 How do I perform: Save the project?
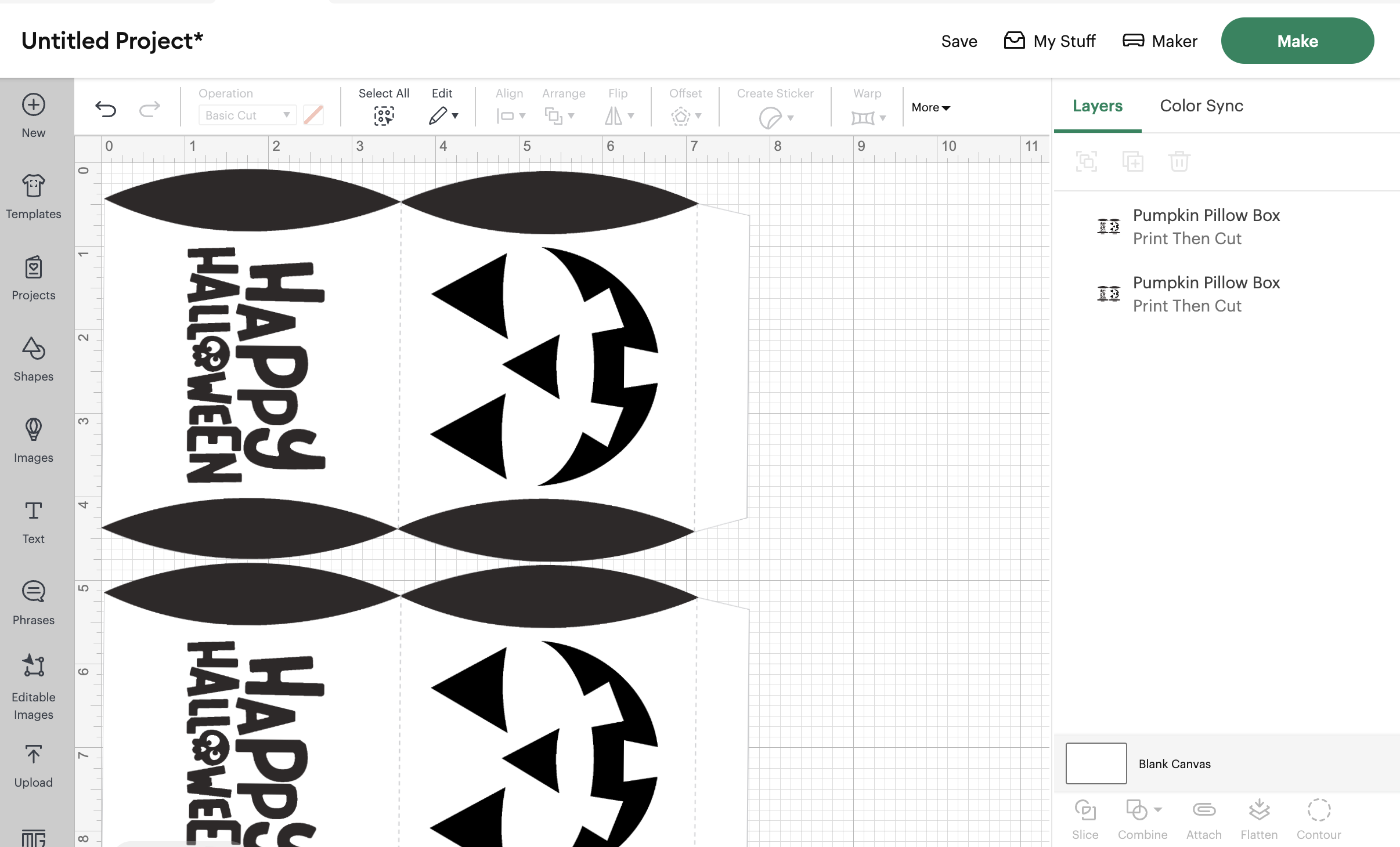point(959,41)
